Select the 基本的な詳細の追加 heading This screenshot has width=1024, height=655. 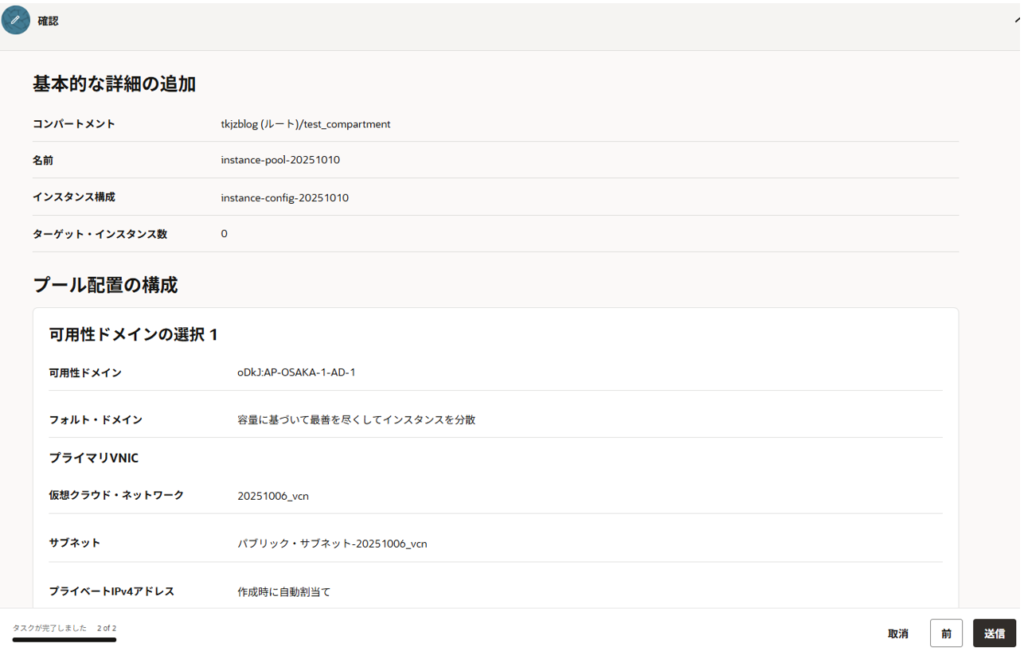114,84
